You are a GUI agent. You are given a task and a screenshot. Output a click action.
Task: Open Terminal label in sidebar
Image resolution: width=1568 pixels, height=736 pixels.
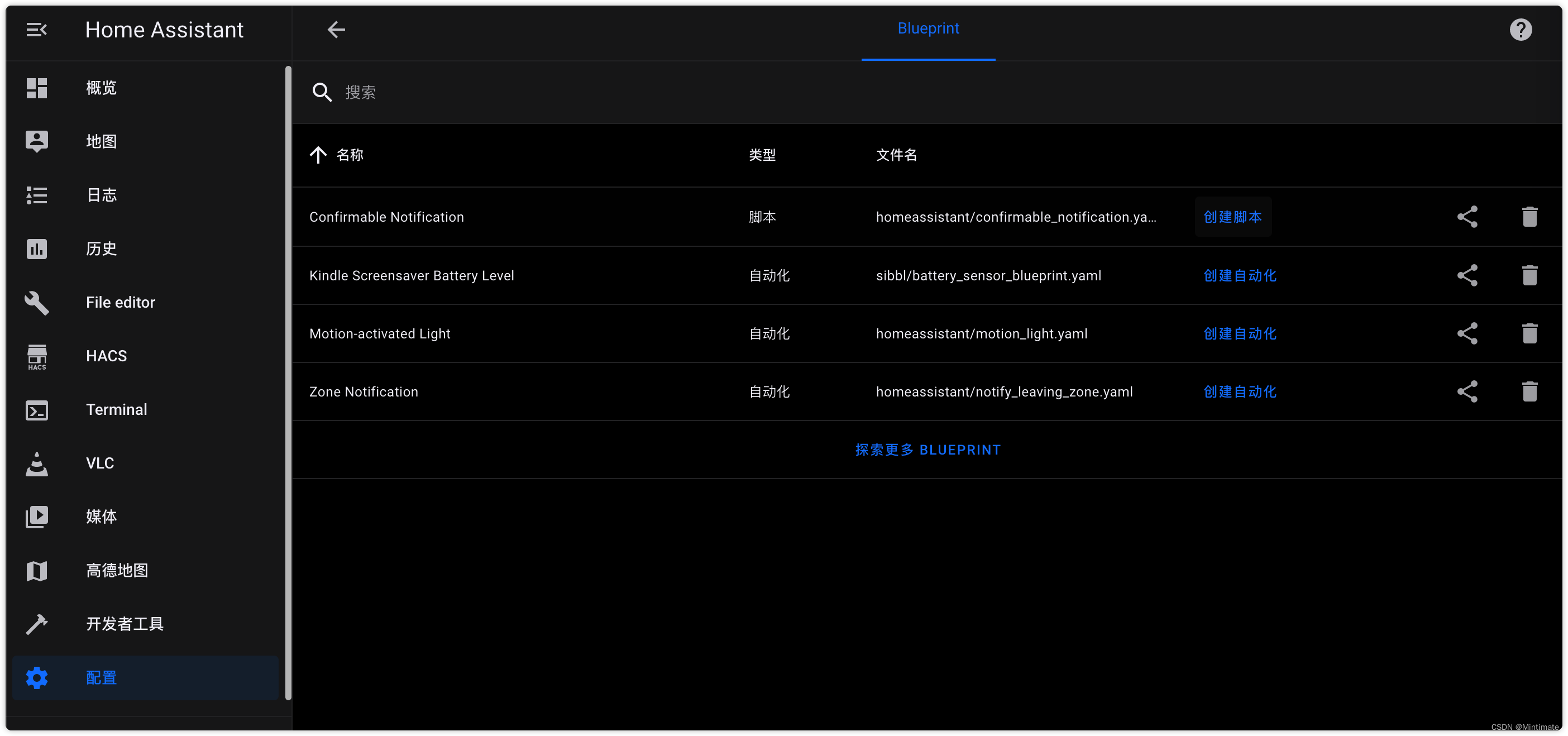(x=116, y=410)
